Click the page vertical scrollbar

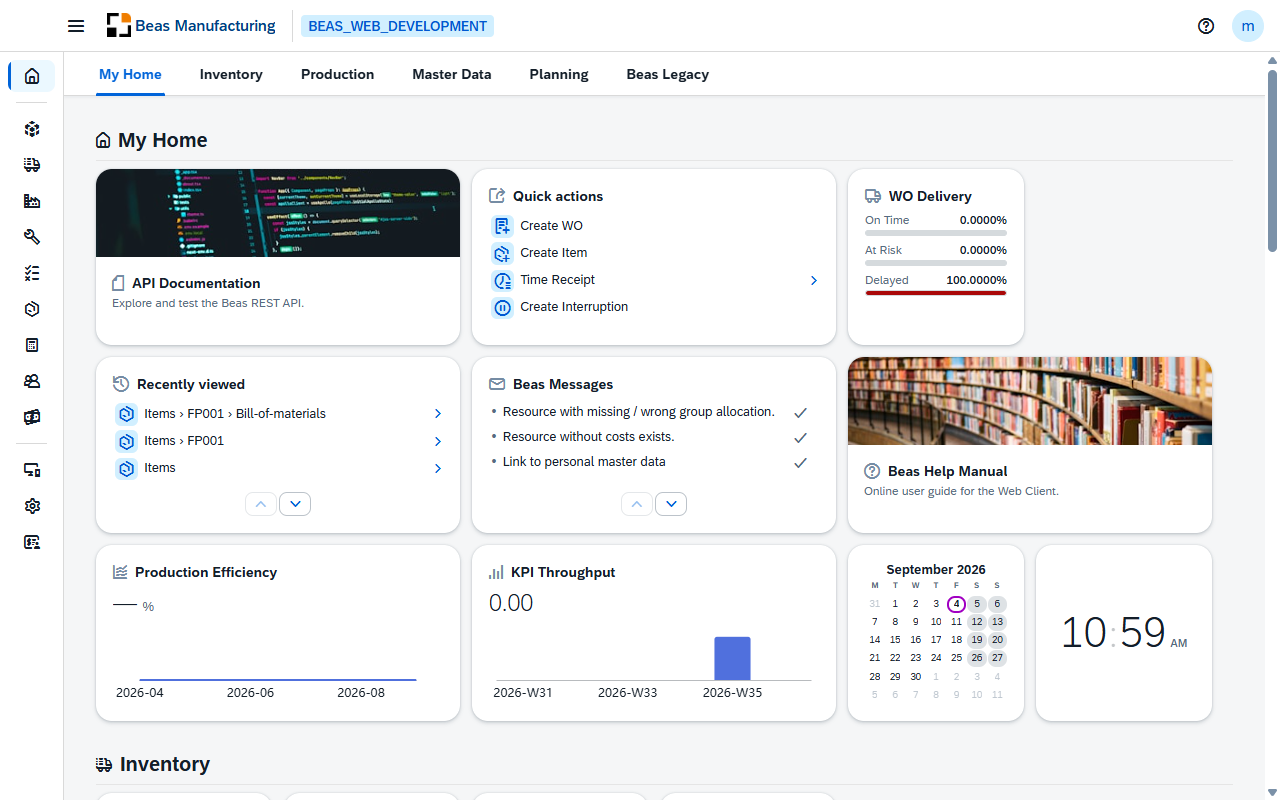coord(1272,160)
